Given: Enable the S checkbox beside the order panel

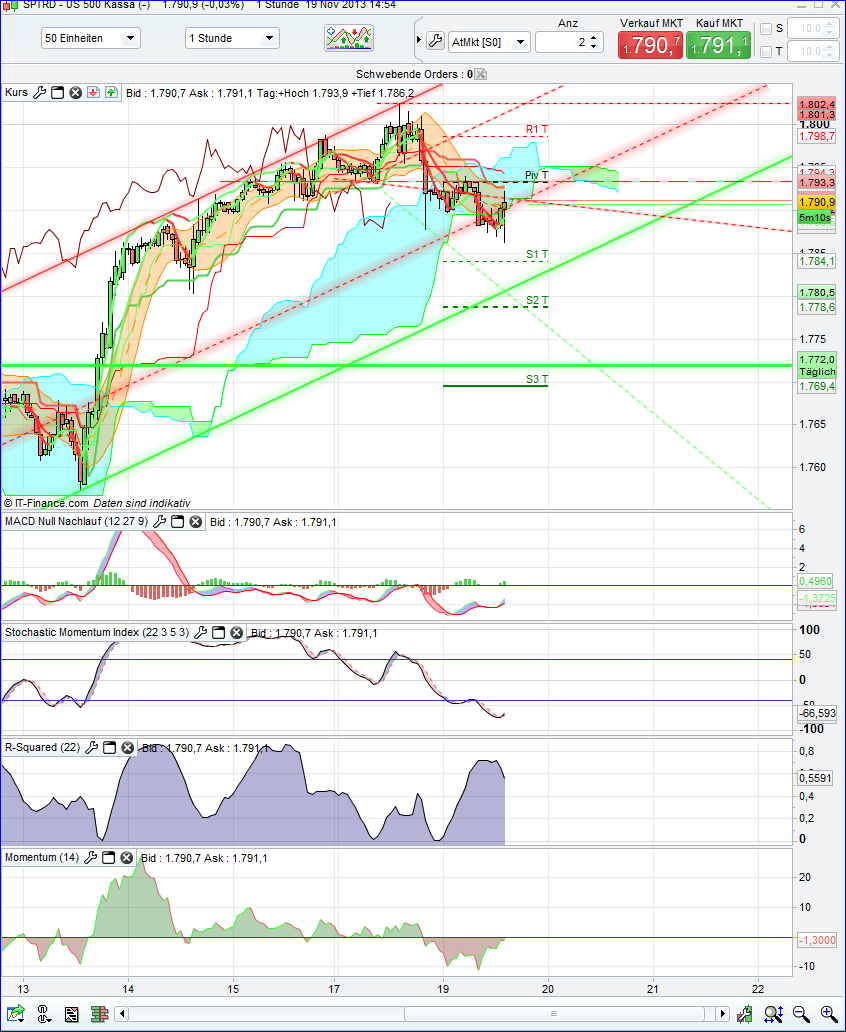Looking at the screenshot, I should pos(765,29).
